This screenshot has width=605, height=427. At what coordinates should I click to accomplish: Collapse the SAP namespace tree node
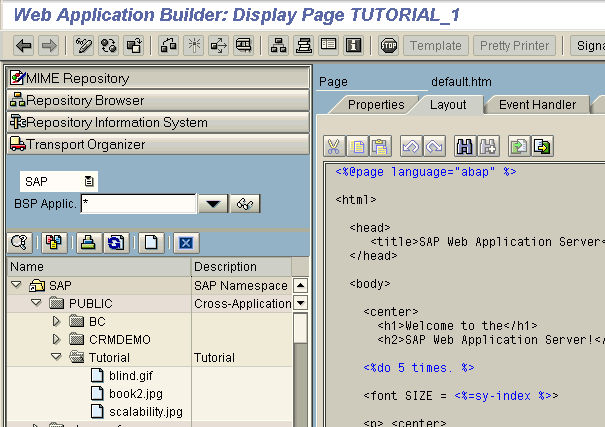(x=16, y=285)
